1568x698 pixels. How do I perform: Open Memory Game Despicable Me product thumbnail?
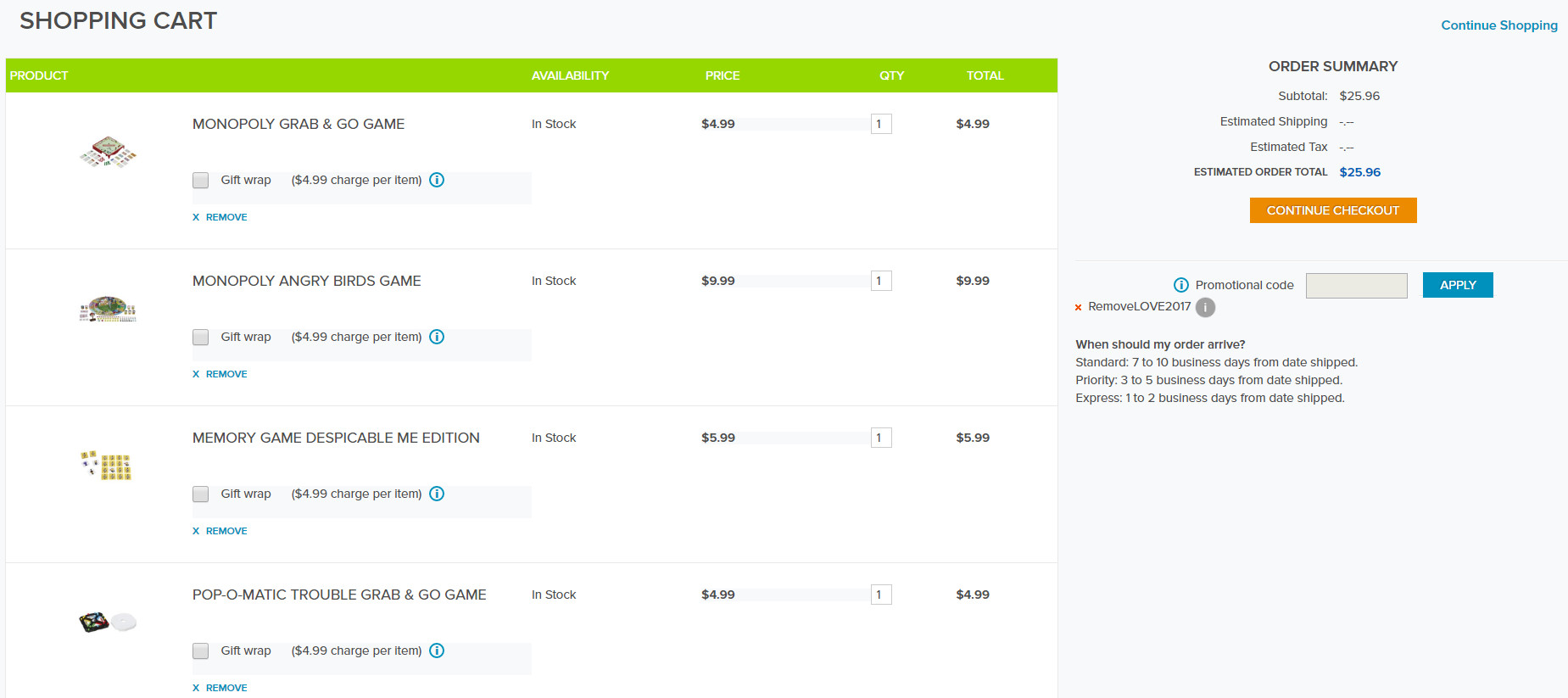tap(106, 466)
